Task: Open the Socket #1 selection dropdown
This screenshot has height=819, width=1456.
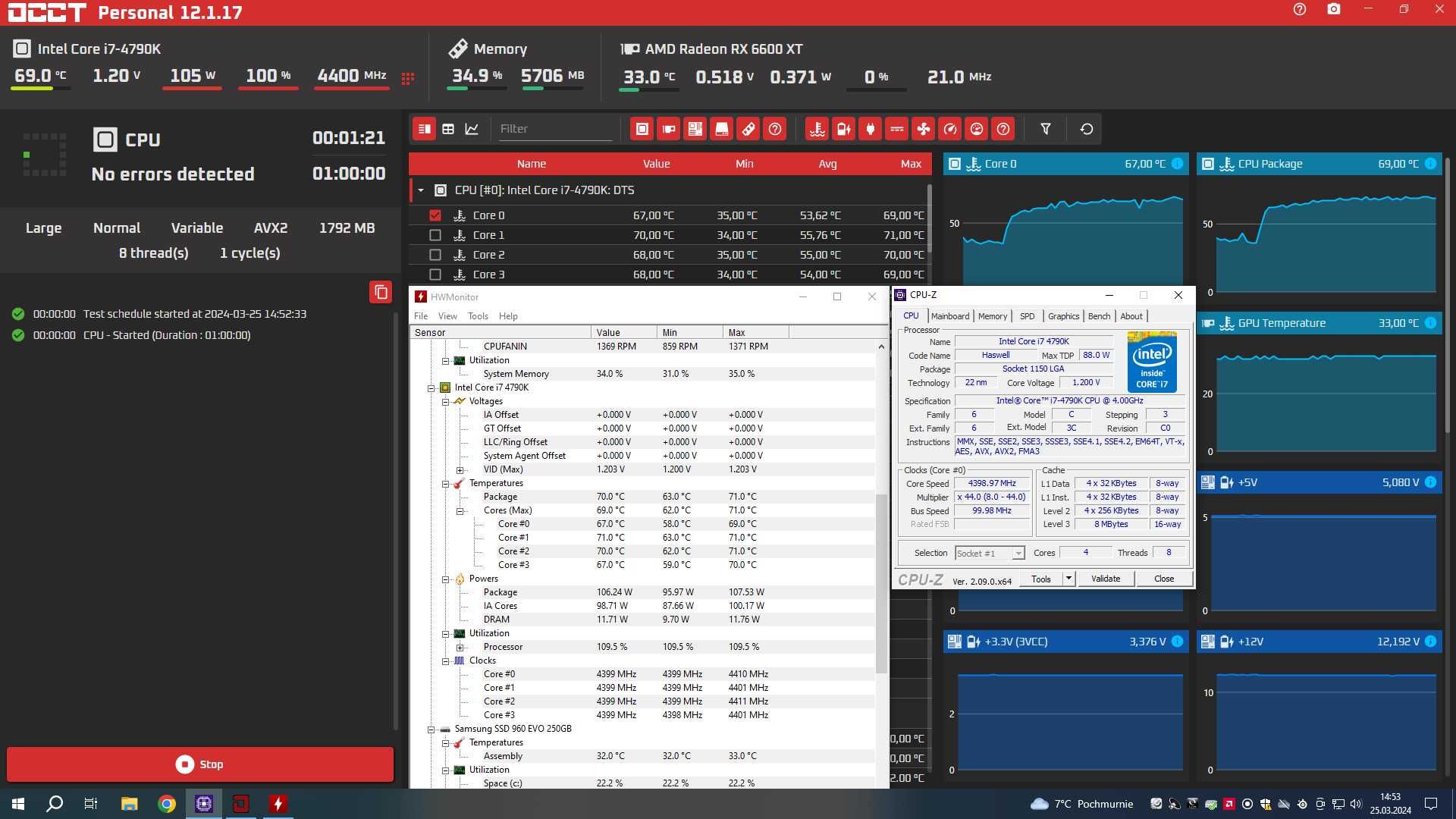Action: (990, 554)
